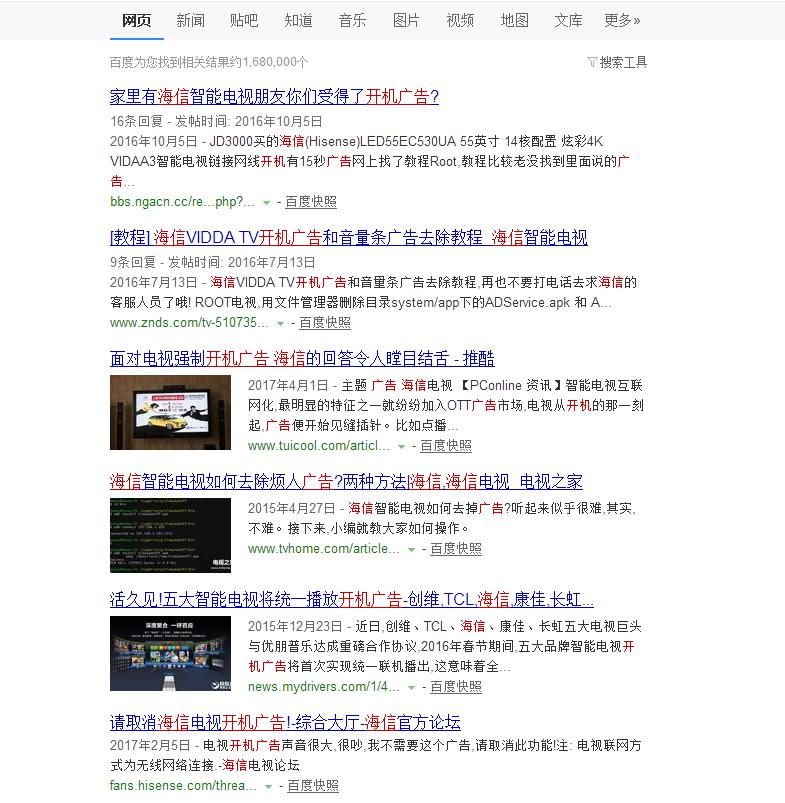
Task: Open result 面对电视强制开机广告 海信的回答令人瞠目结舌
Action: click(302, 358)
